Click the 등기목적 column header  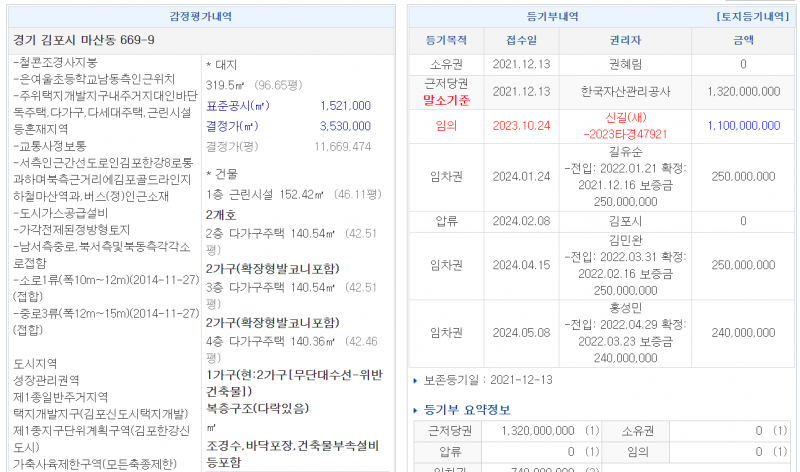tap(445, 41)
